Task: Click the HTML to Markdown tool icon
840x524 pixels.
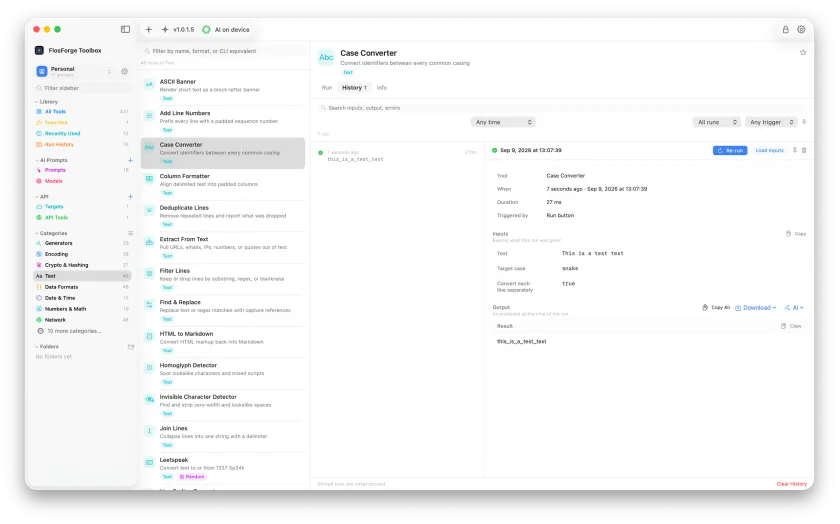Action: [149, 337]
